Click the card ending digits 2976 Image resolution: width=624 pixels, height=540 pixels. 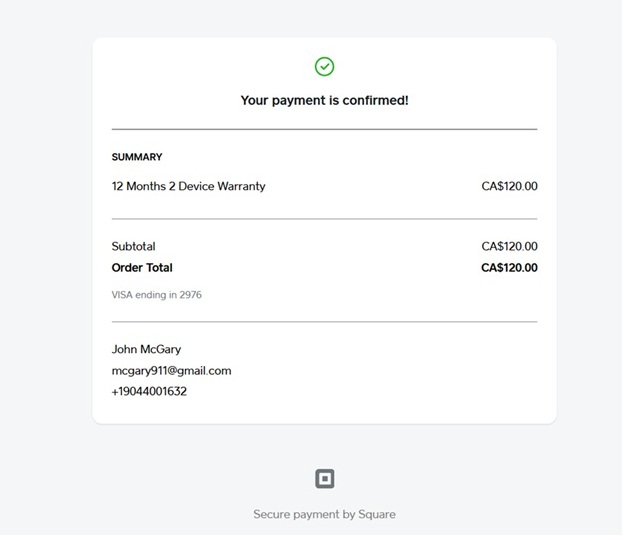190,295
